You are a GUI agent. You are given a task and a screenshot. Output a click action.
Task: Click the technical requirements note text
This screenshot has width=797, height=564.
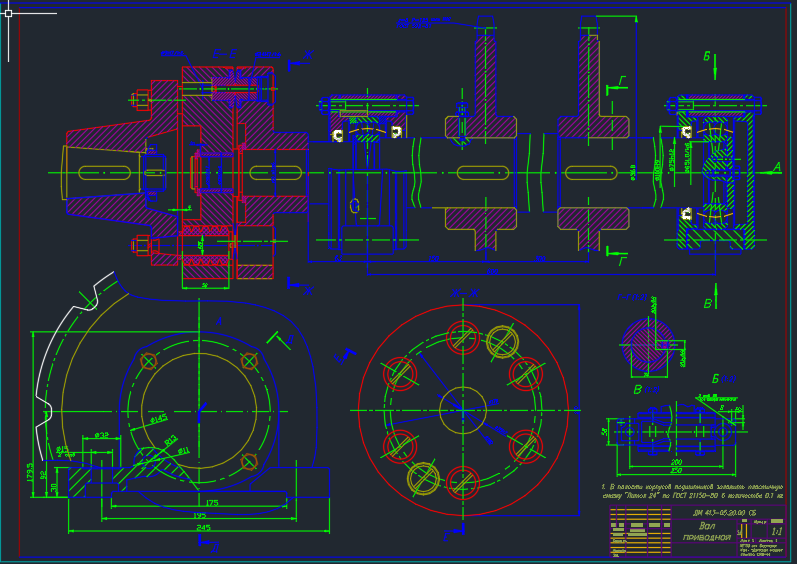[x=692, y=490]
